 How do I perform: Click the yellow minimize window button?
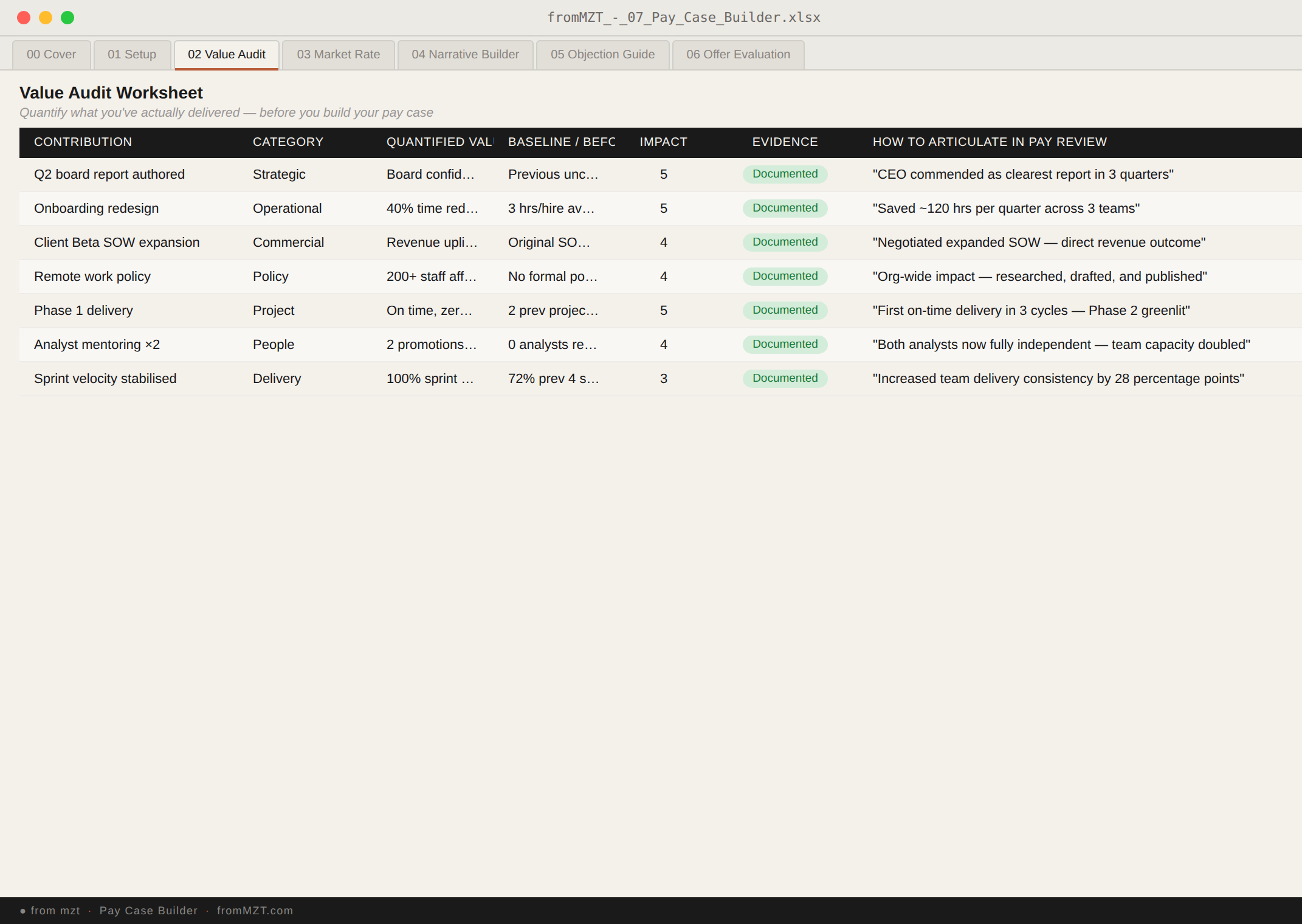pos(46,18)
